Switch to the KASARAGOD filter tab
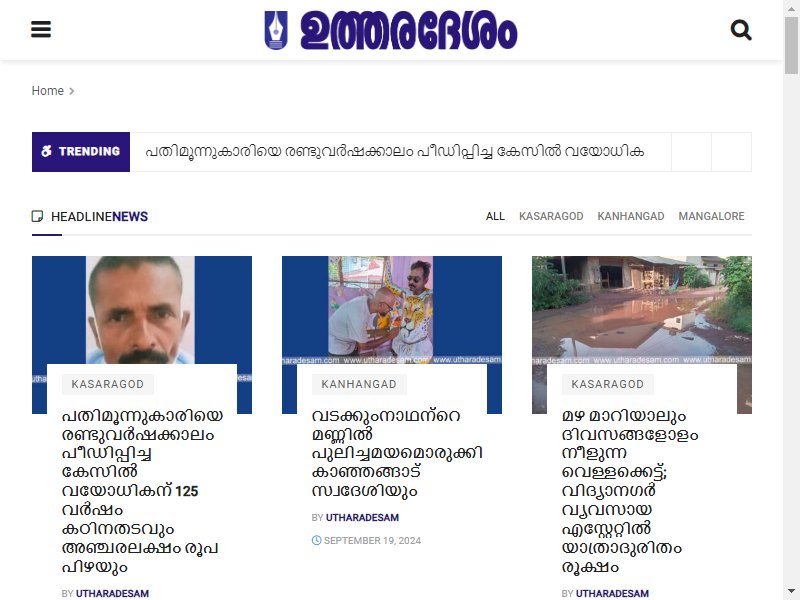Image resolution: width=800 pixels, height=600 pixels. tap(551, 216)
